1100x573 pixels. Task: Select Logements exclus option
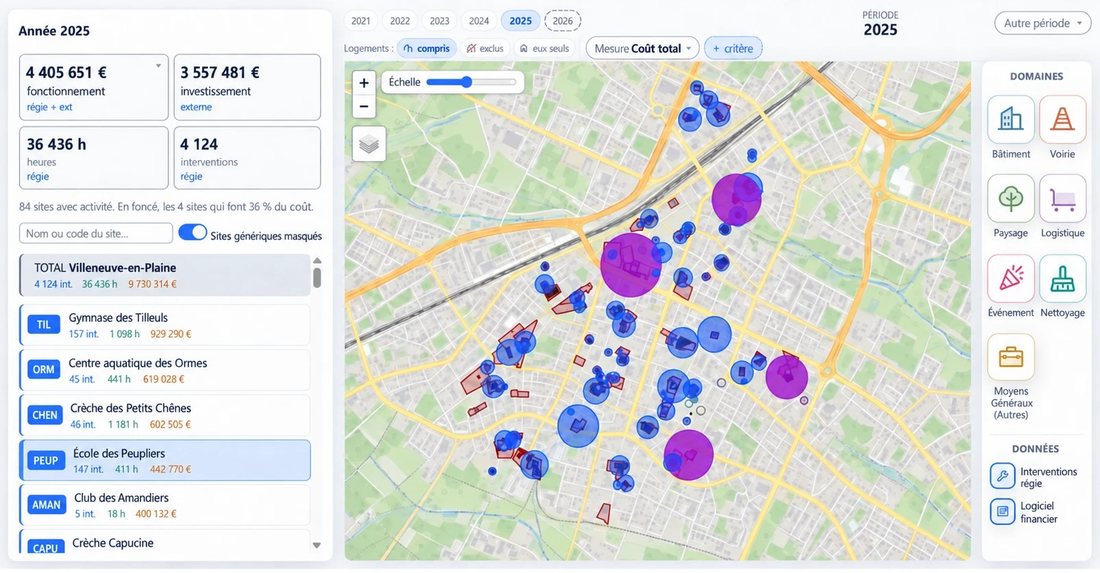(485, 48)
